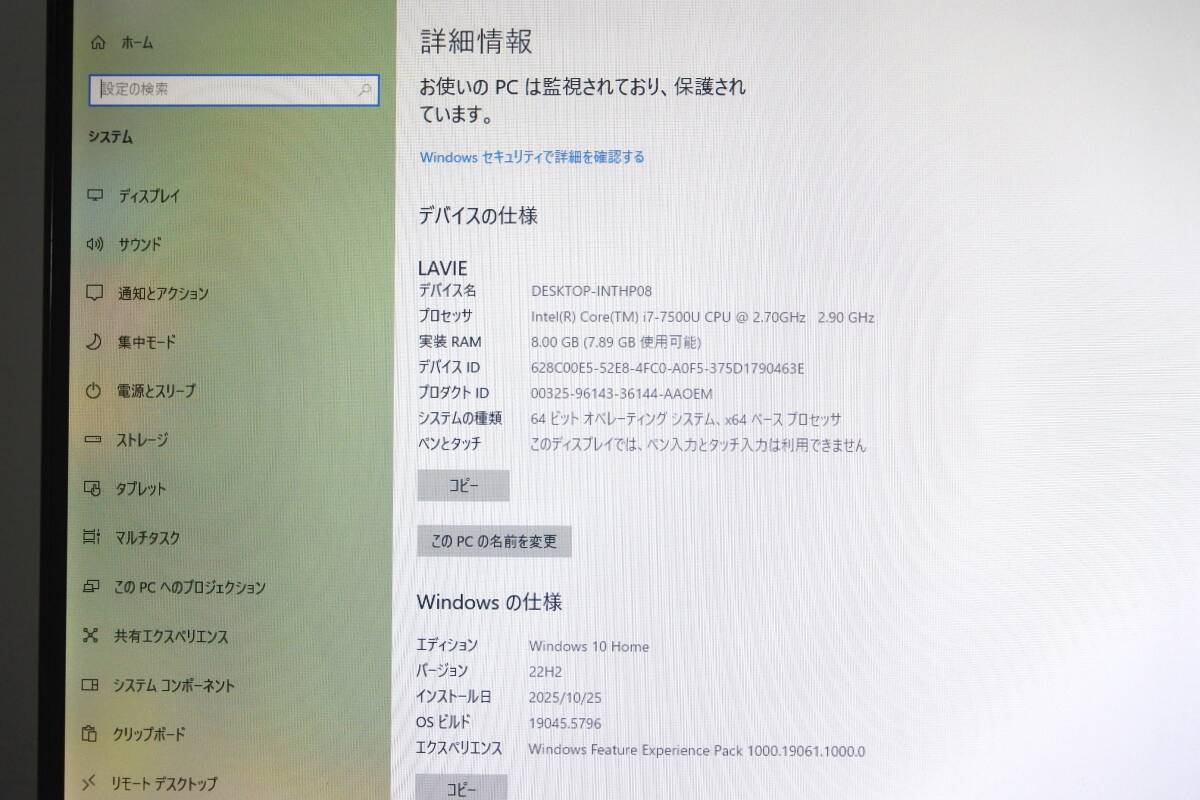Select the 電源とスリープ power icon
The height and width of the screenshot is (800, 1200).
[x=94, y=391]
